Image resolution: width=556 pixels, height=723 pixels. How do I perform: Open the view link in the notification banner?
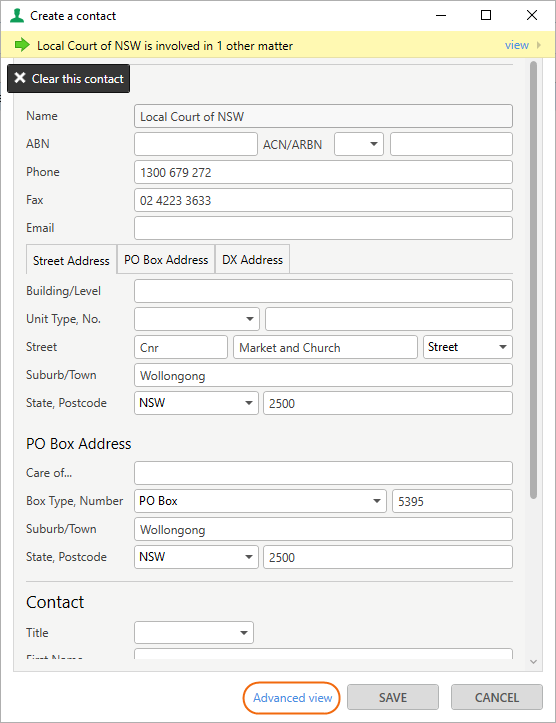click(516, 45)
